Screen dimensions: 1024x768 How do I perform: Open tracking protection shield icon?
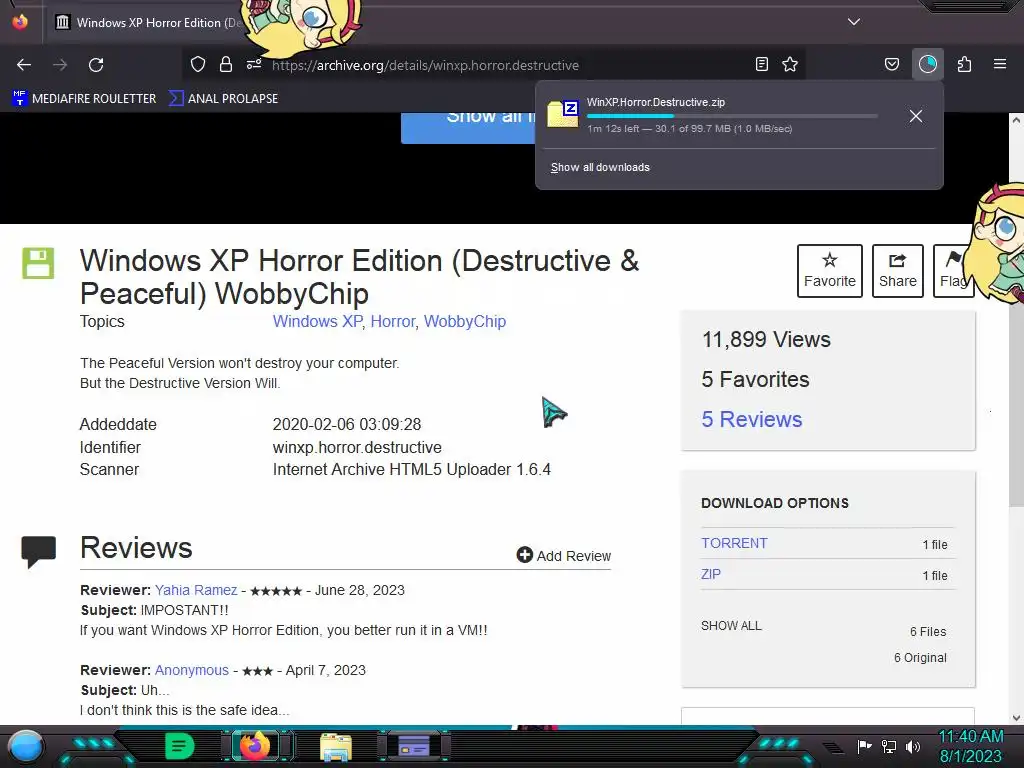click(x=198, y=64)
